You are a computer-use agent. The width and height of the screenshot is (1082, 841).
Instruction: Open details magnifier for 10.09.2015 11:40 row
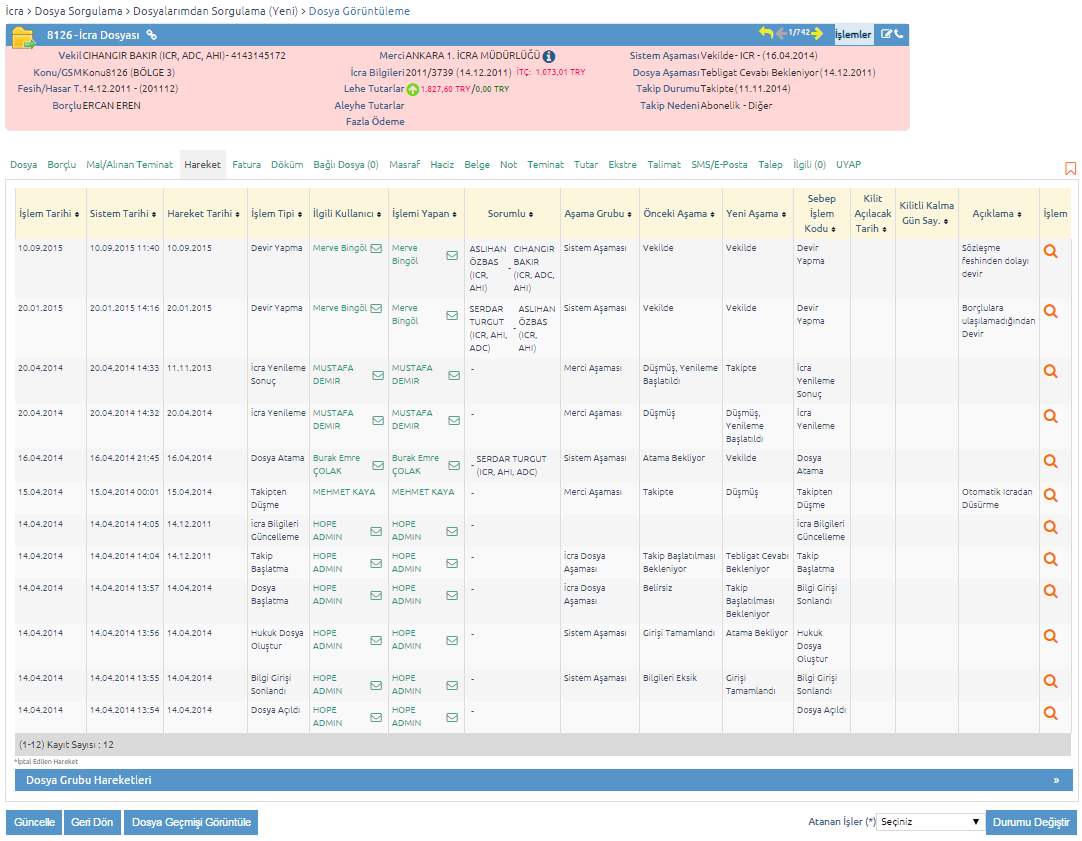1050,251
